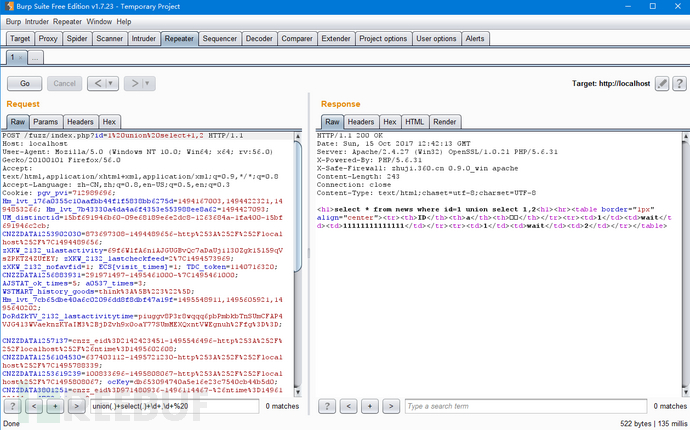Switch to the Scanner tab
This screenshot has height=430, width=690.
110,38
